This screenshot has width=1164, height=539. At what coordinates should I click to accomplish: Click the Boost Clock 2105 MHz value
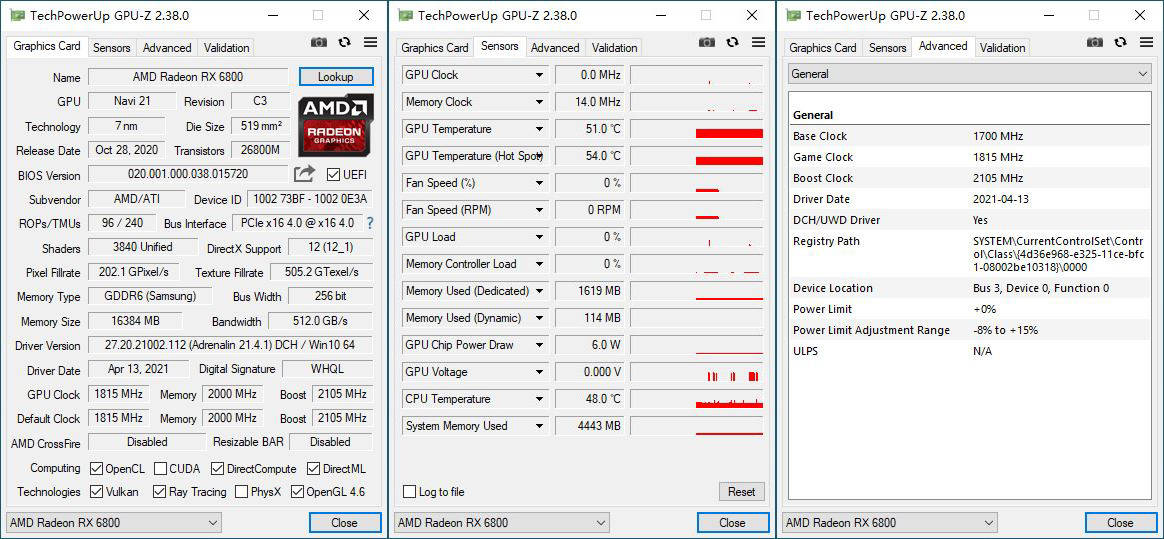[998, 178]
